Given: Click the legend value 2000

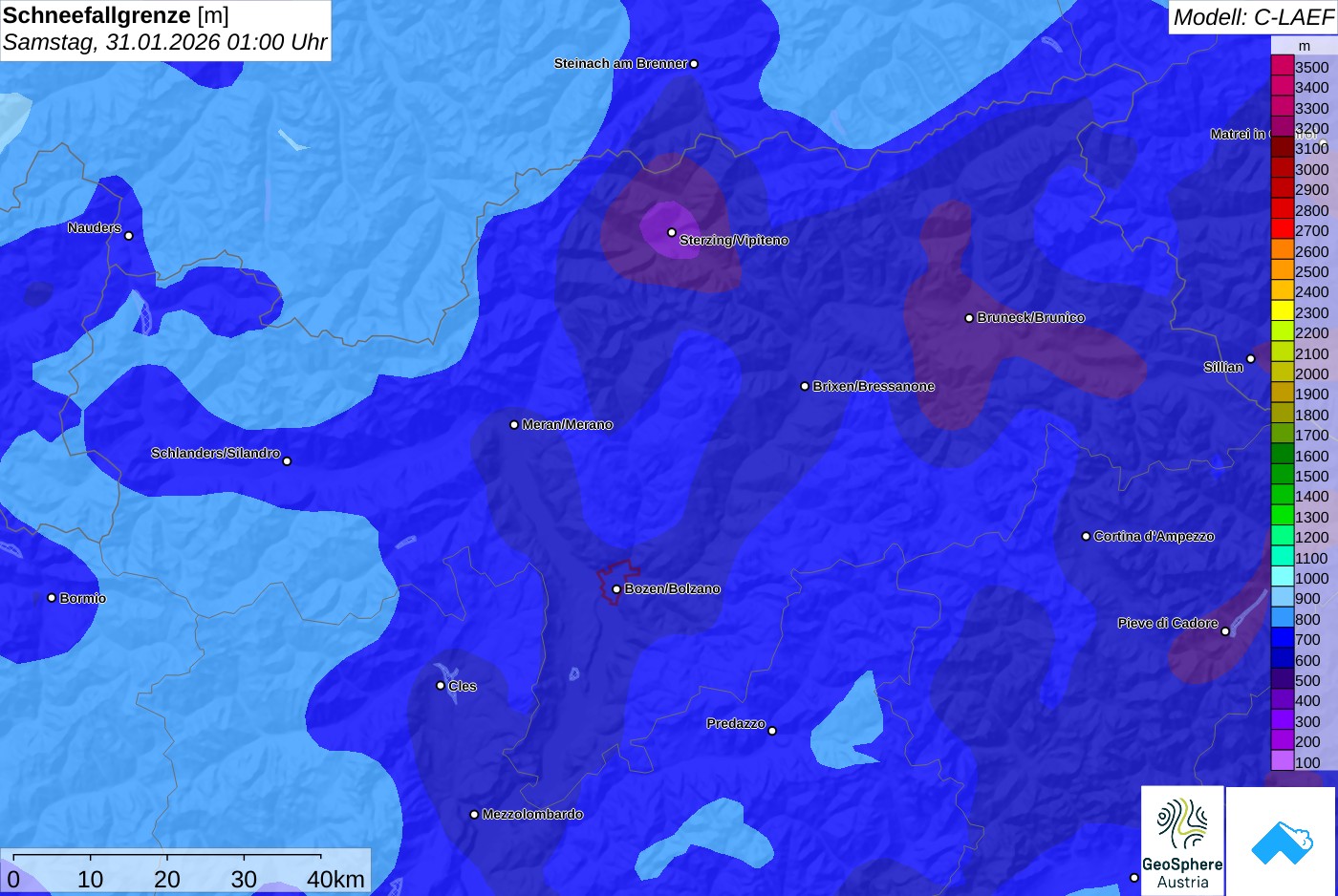Looking at the screenshot, I should point(1311,373).
